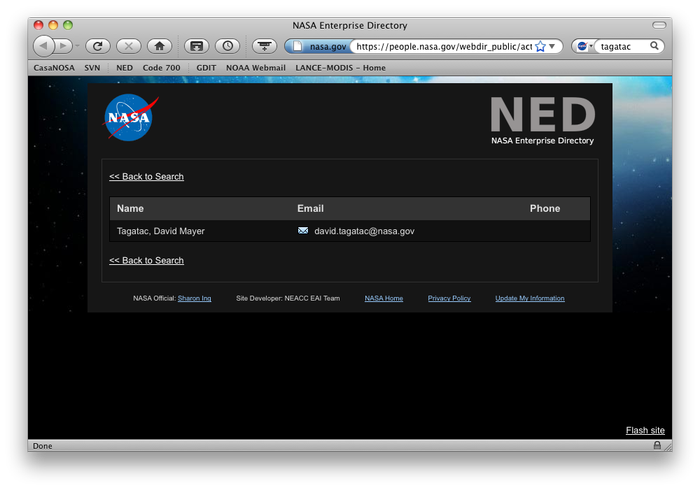Reload the page with the refresh button

tap(98, 46)
